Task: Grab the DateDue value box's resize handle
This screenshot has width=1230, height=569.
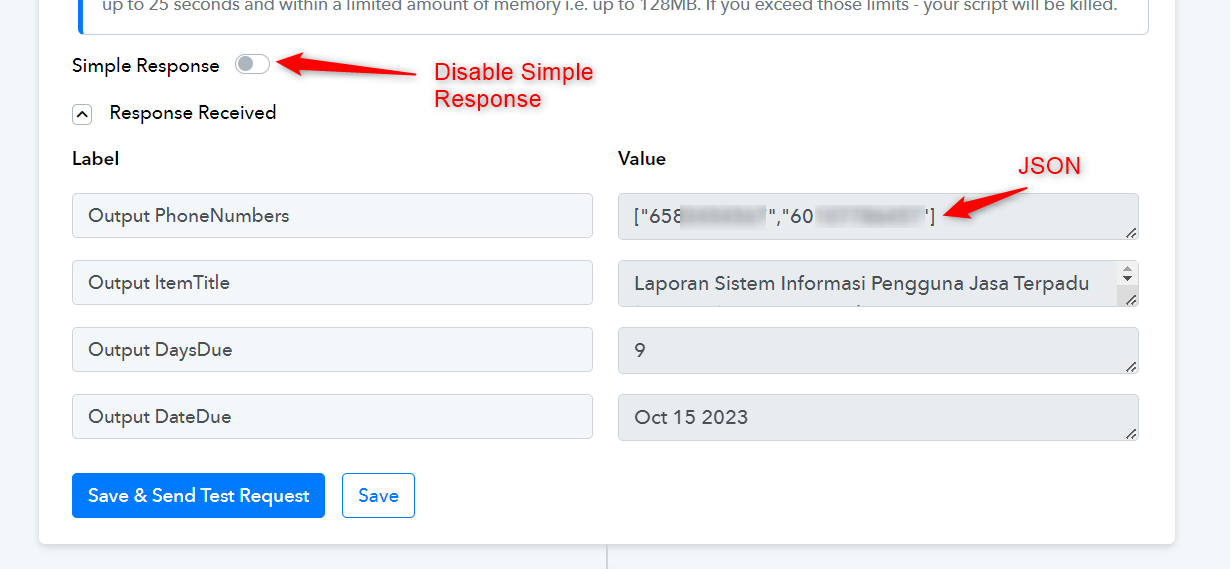Action: (x=1131, y=433)
